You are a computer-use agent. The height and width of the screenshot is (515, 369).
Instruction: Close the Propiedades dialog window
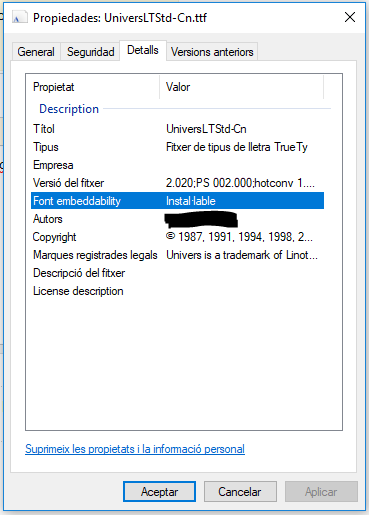click(350, 17)
